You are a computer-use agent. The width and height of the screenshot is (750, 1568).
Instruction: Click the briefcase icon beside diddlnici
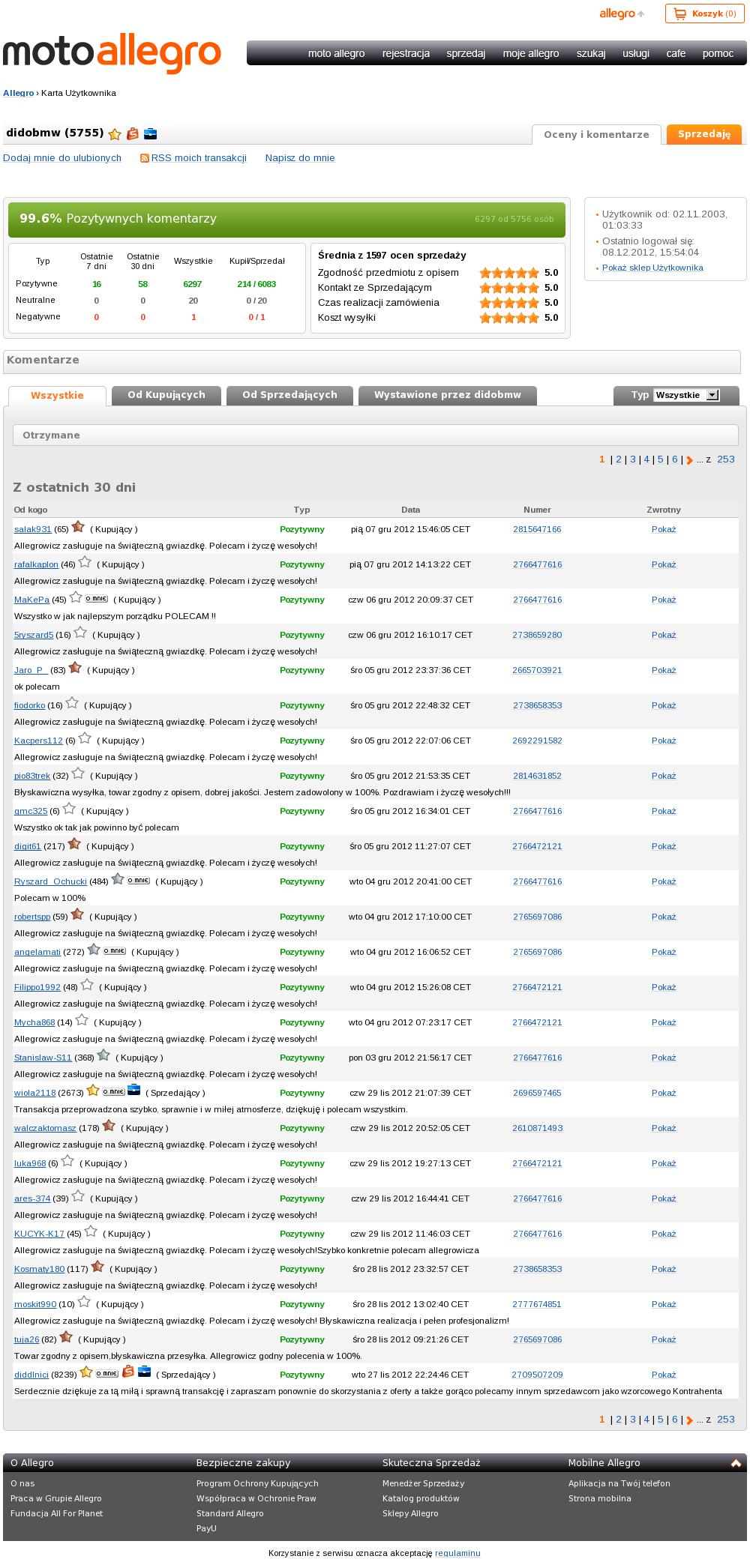[x=145, y=1372]
